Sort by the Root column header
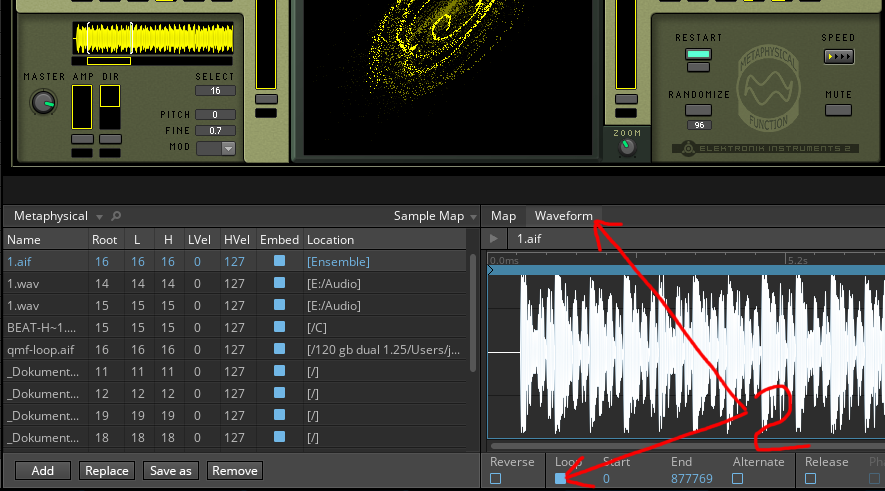 (x=104, y=240)
